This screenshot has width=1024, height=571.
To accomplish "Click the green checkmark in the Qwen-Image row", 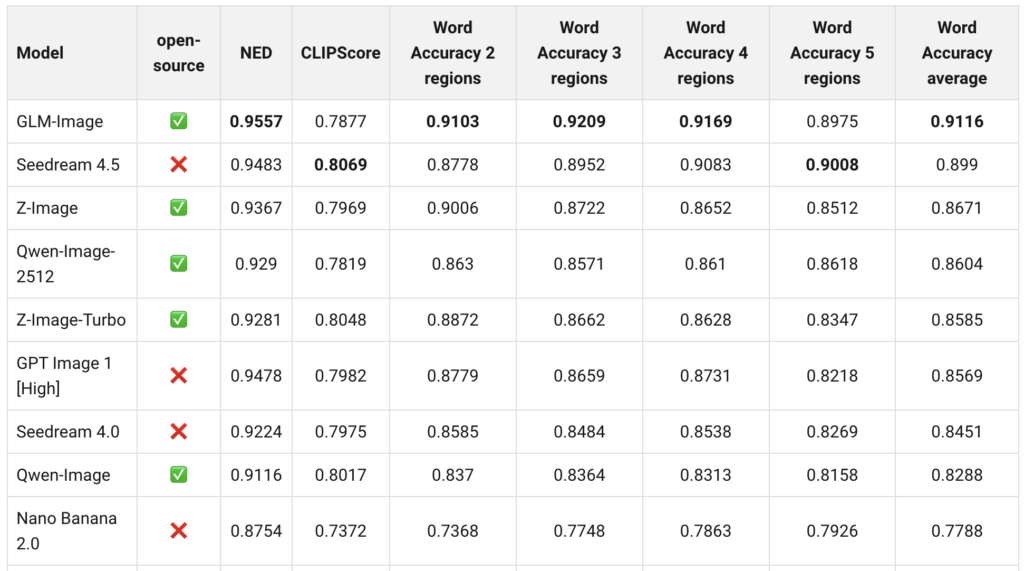I will [x=179, y=475].
